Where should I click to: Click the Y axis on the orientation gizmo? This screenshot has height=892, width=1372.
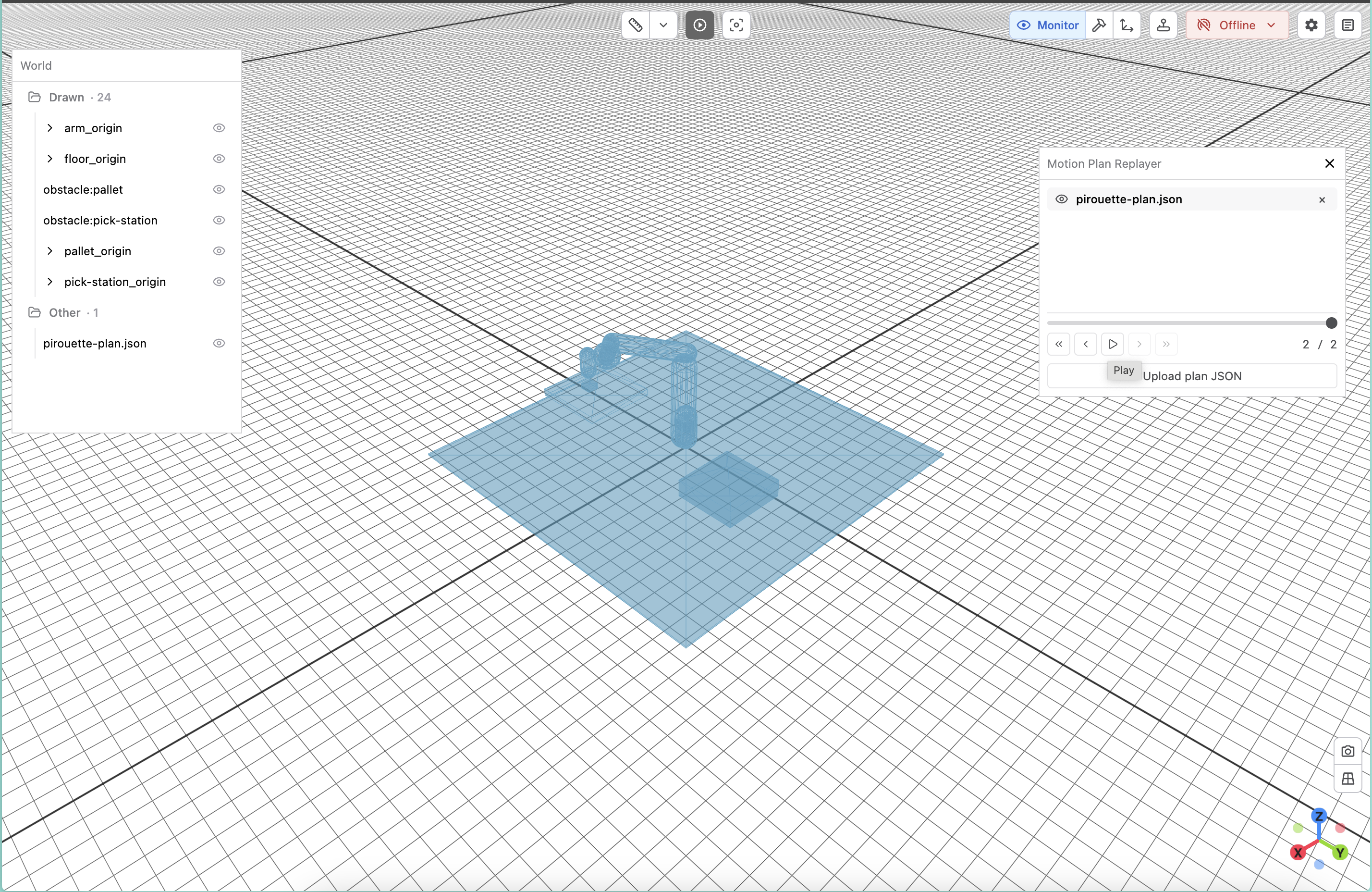tap(1340, 852)
